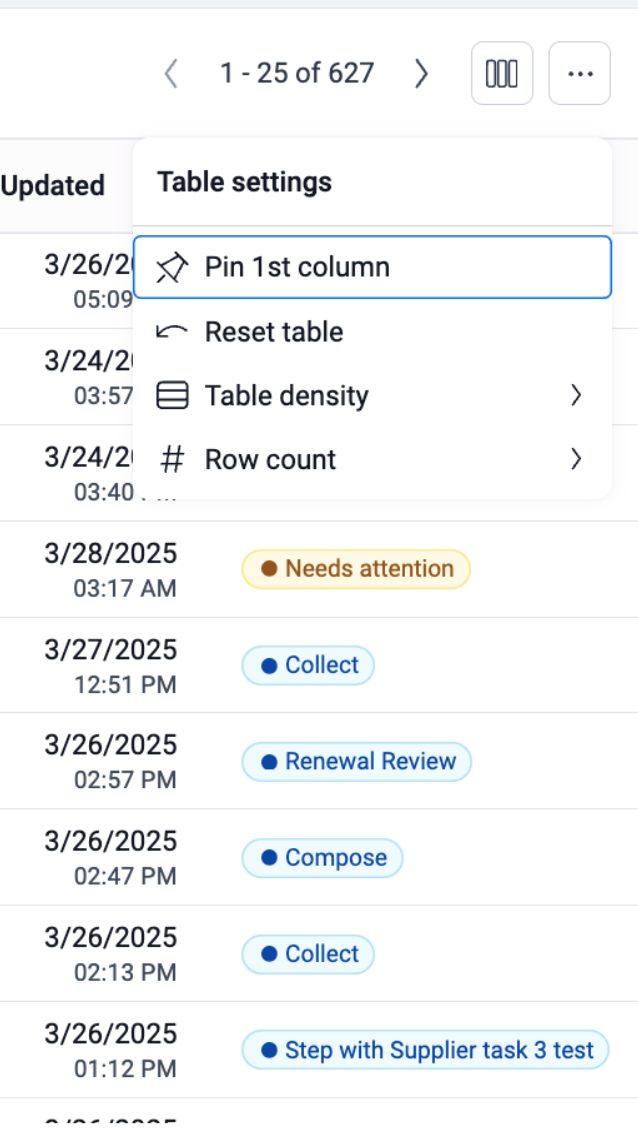Click the undo arrow icon for Reset table
The image size is (638, 1130).
coord(172,332)
